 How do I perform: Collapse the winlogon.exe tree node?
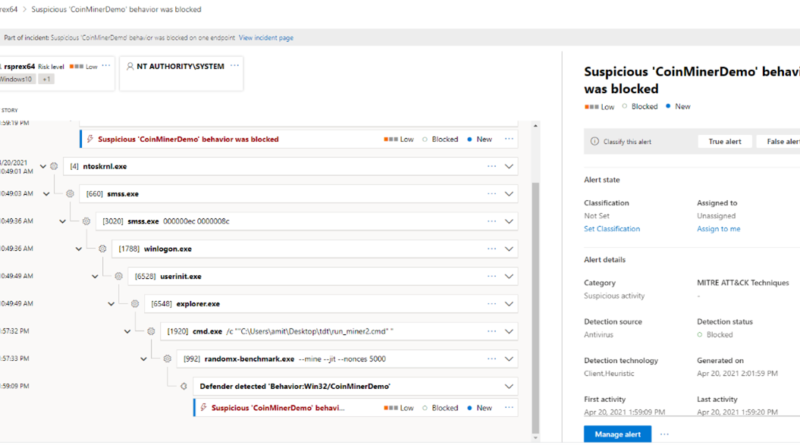click(x=79, y=249)
